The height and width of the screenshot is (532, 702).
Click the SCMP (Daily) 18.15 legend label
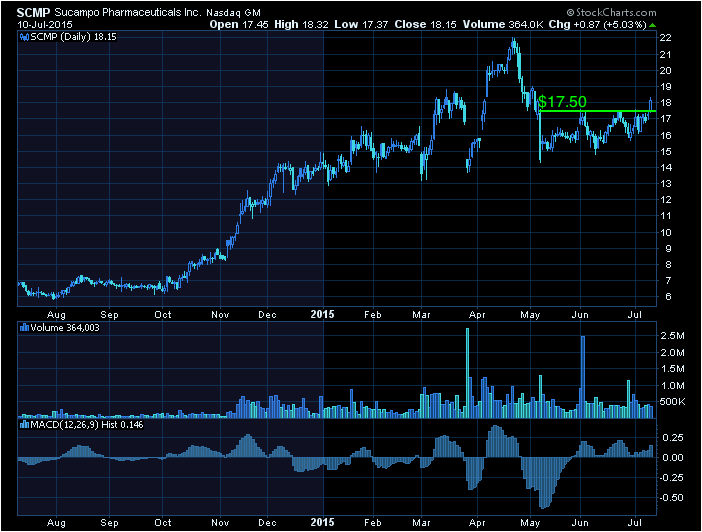73,37
